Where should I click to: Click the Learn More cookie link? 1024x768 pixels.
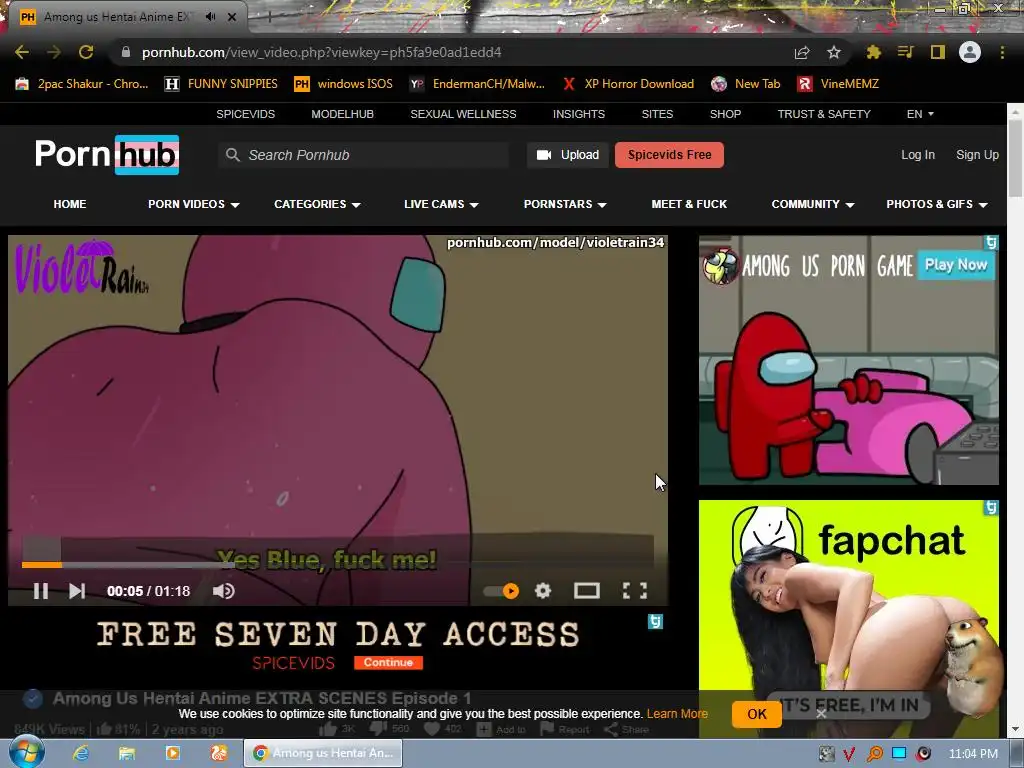coord(677,714)
